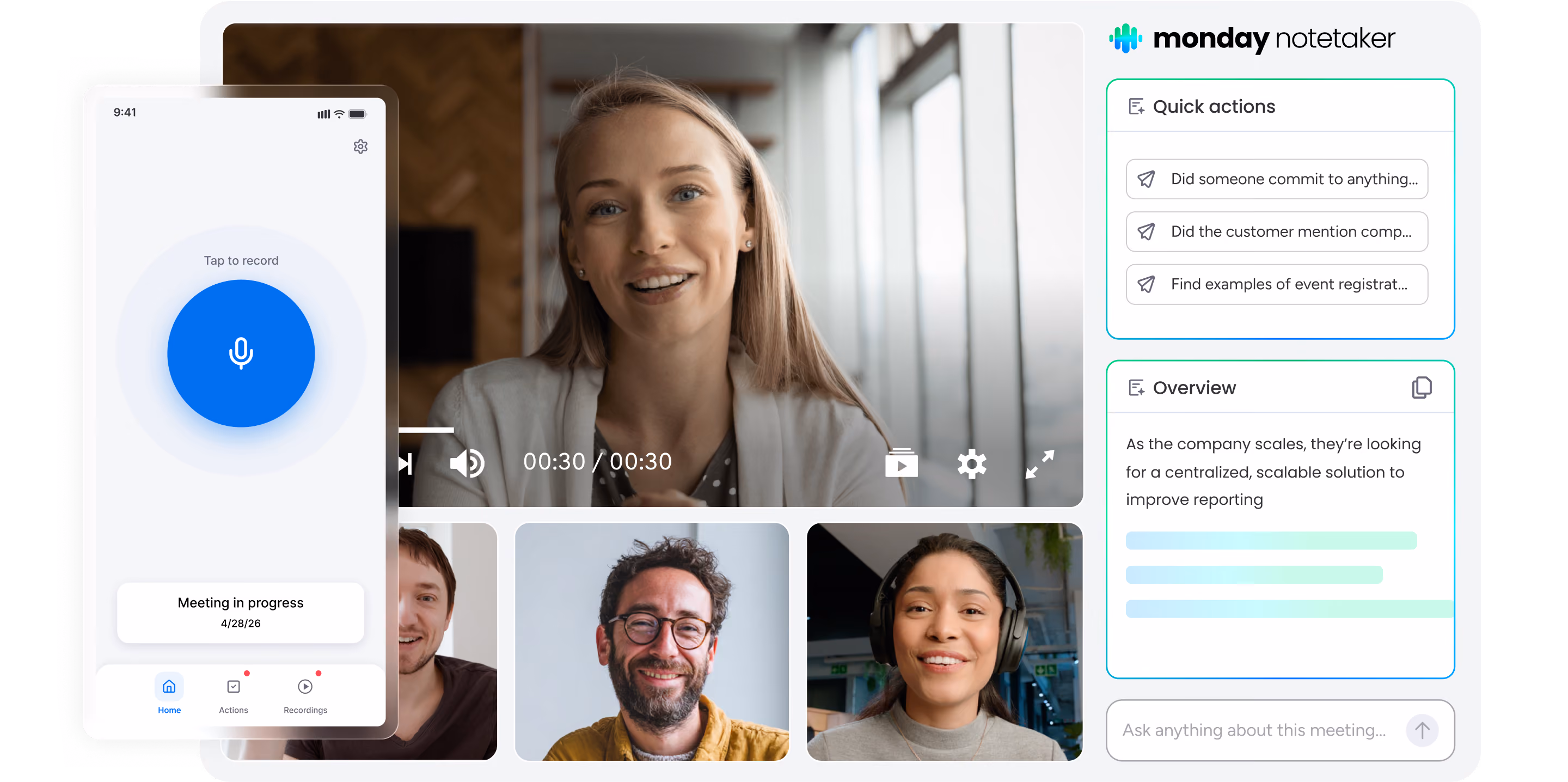Select the bearded man with glasses thumbnail

[x=652, y=642]
